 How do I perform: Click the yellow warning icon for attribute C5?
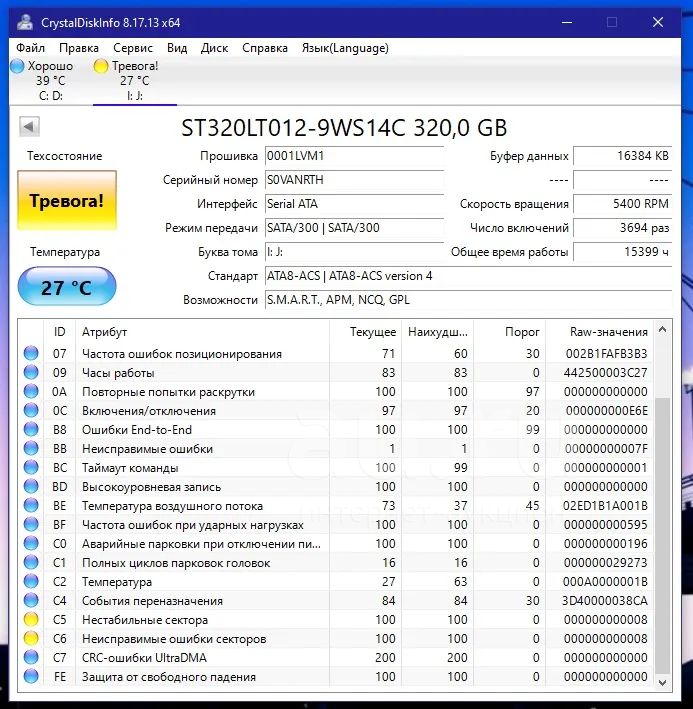tap(31, 619)
